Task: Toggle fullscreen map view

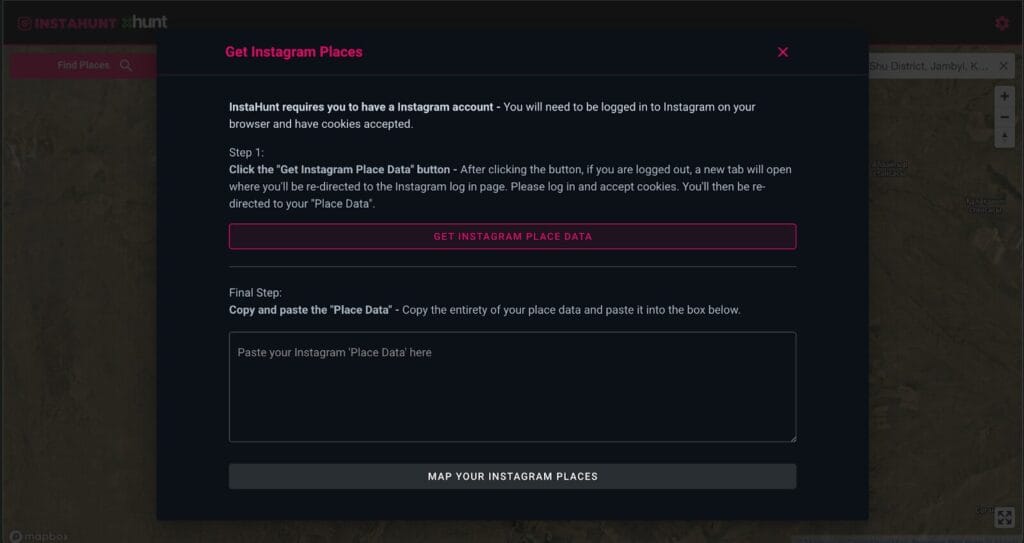Action: (1005, 516)
